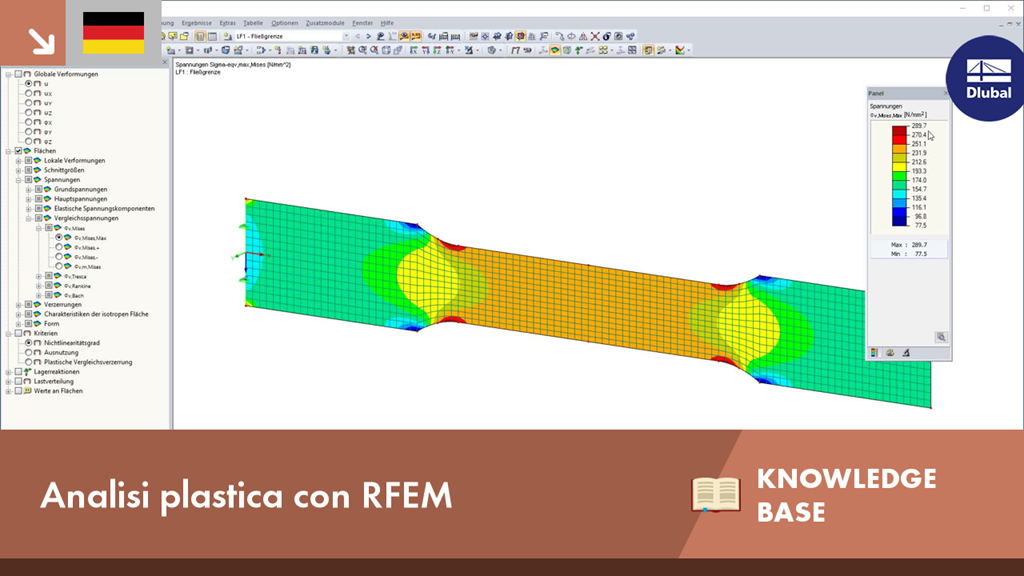
Task: Click the highlighted result values icon in top toolbar
Action: tap(415, 37)
